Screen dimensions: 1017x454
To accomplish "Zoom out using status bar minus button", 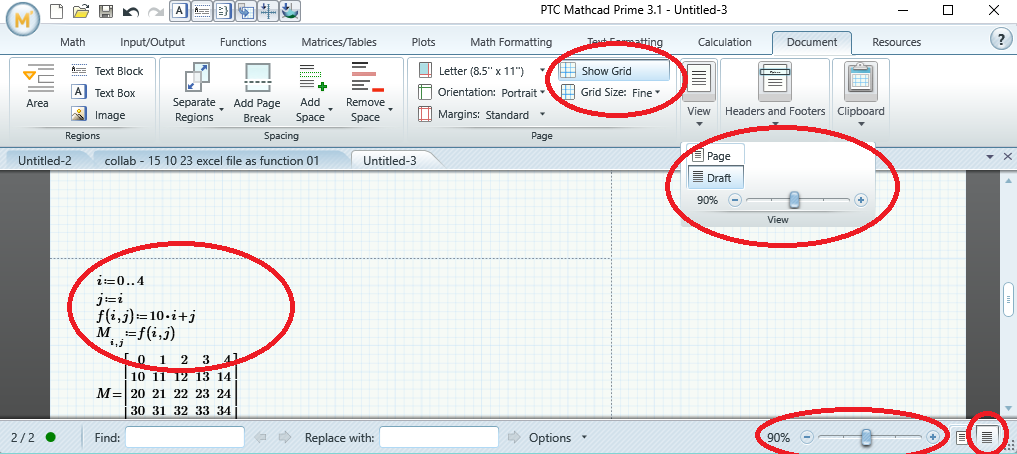I will pos(806,438).
